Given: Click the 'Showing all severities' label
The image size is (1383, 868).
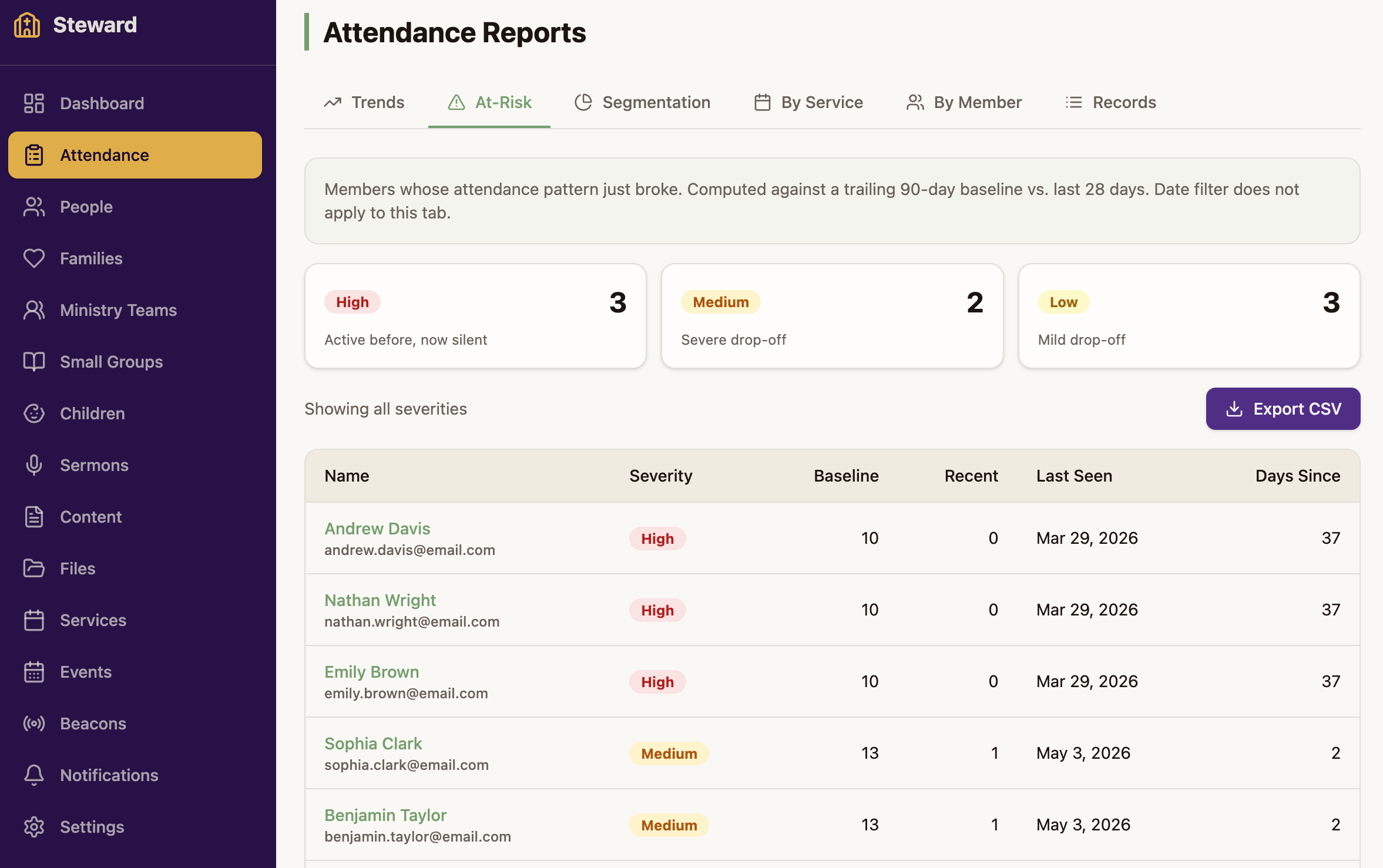Looking at the screenshot, I should pyautogui.click(x=385, y=409).
